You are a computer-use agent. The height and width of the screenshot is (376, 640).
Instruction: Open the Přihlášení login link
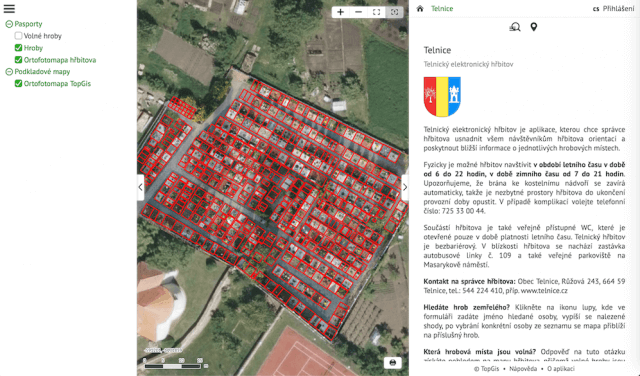(619, 9)
